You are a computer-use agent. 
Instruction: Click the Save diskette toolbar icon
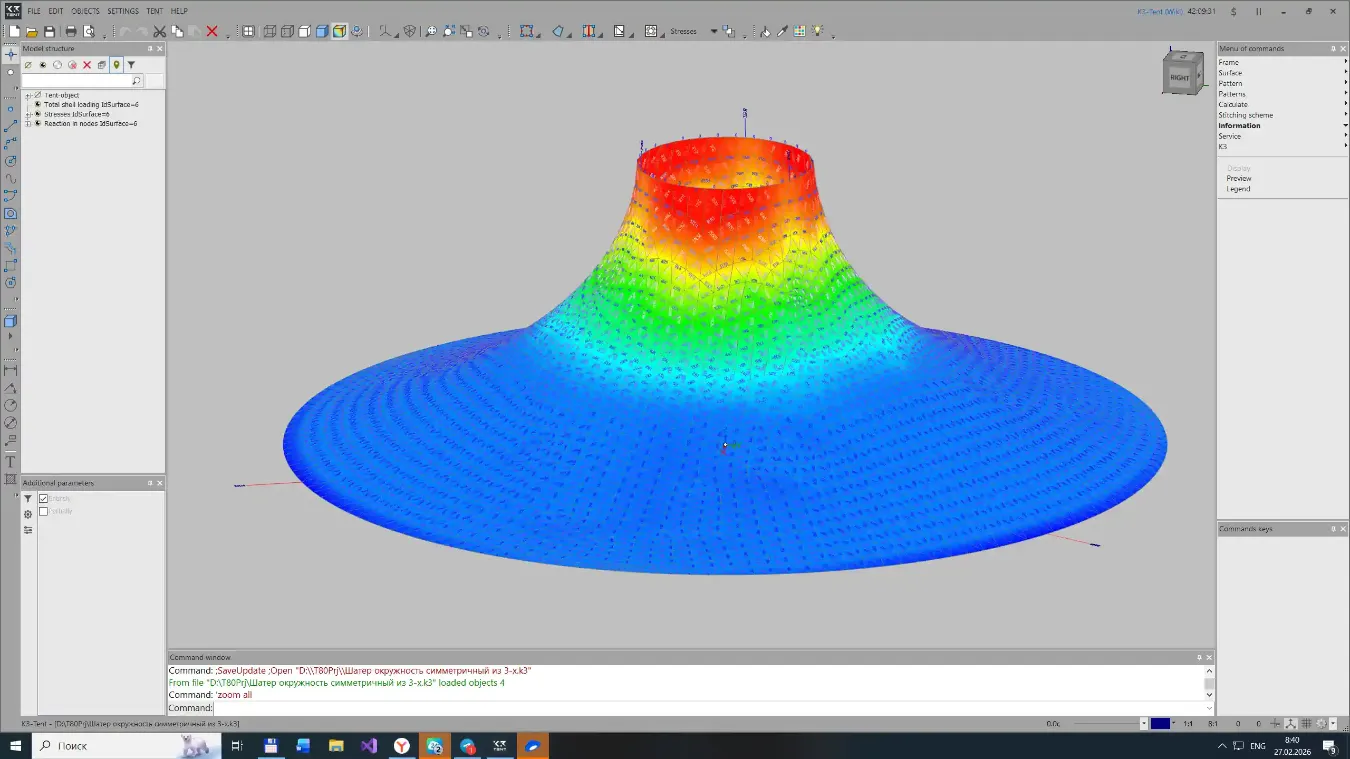tap(49, 32)
